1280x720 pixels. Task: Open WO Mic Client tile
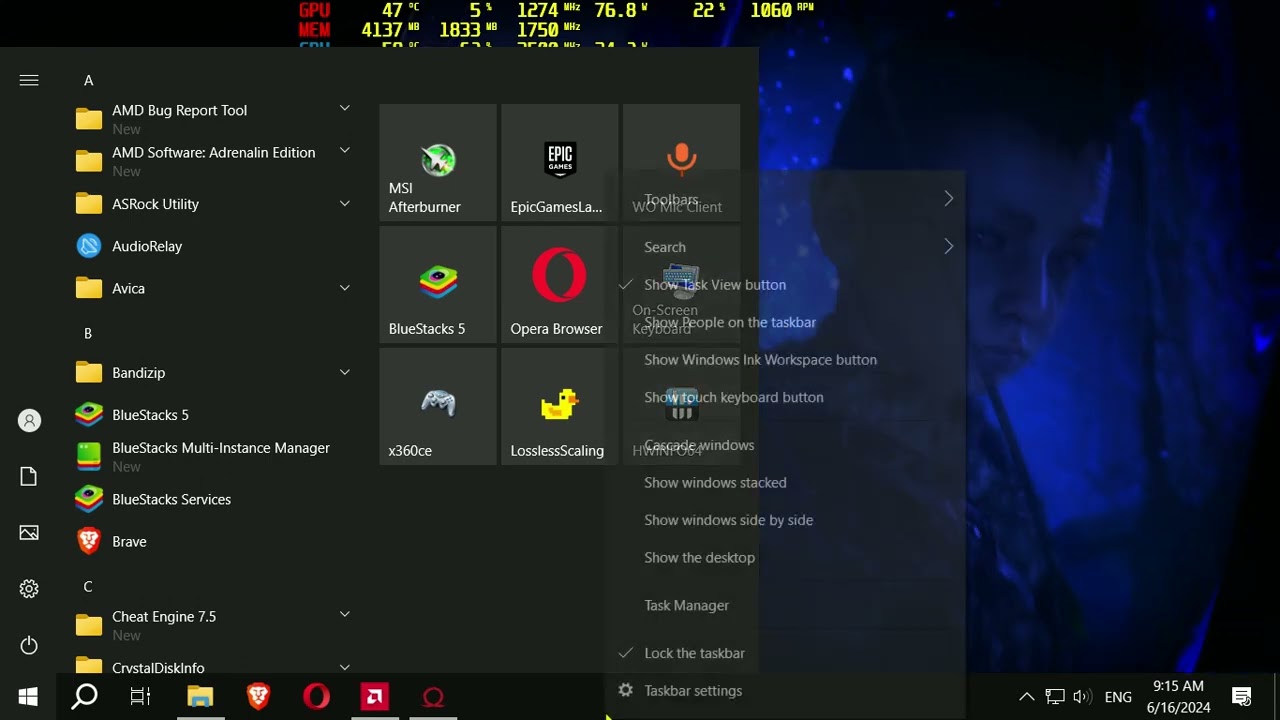click(x=682, y=162)
